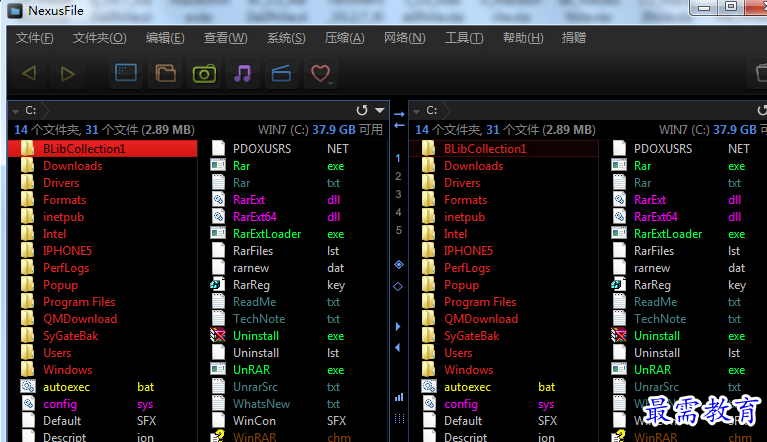Screen dimensions: 767x442
Task: Open the 文件夹(O) menu
Action: click(100, 38)
